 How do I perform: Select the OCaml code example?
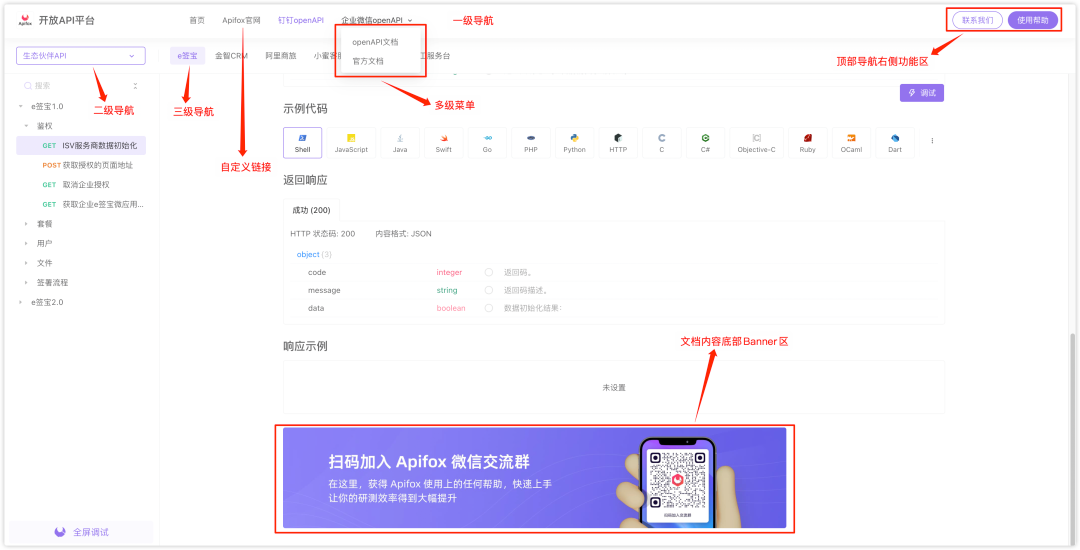pos(851,142)
